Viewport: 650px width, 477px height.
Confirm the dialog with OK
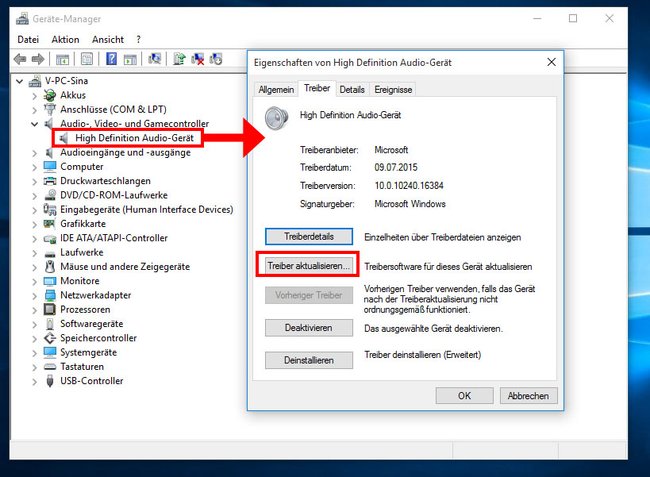coord(464,396)
